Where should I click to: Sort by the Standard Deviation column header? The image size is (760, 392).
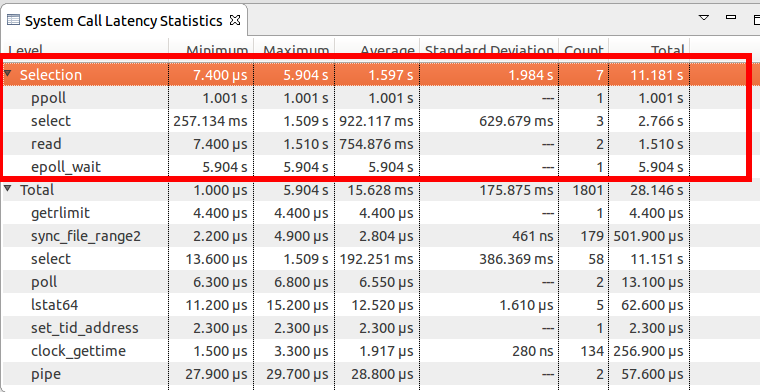tap(489, 50)
